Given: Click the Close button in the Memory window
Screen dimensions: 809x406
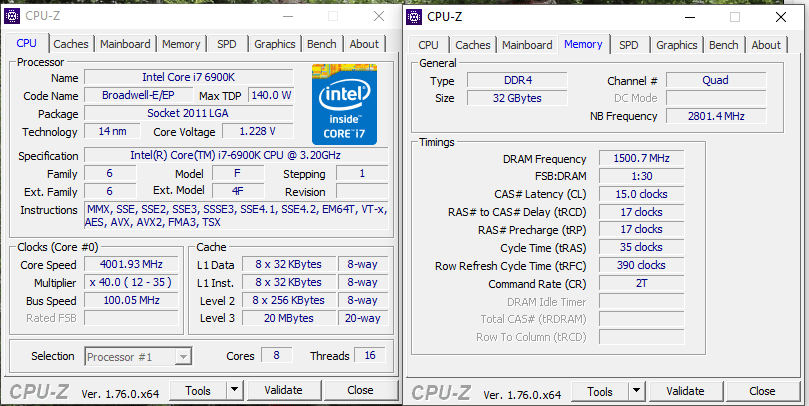Looking at the screenshot, I should [x=762, y=392].
